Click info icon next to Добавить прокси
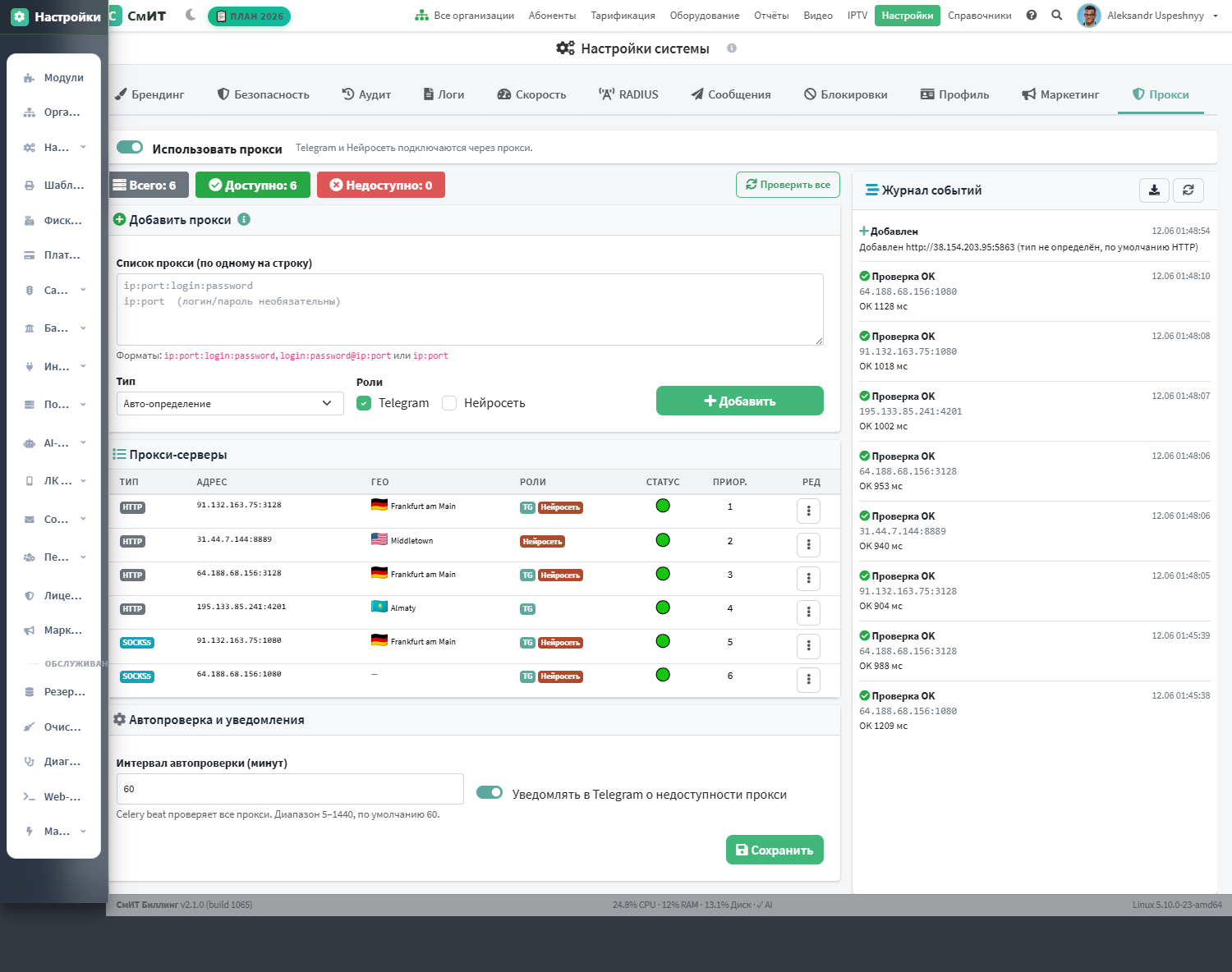This screenshot has width=1232, height=972. [244, 219]
